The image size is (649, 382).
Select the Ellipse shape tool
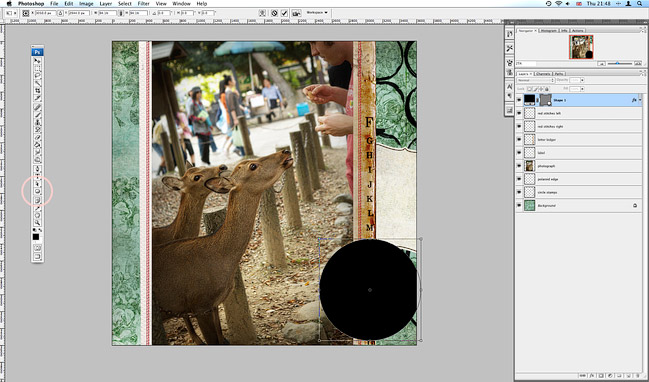[37, 192]
